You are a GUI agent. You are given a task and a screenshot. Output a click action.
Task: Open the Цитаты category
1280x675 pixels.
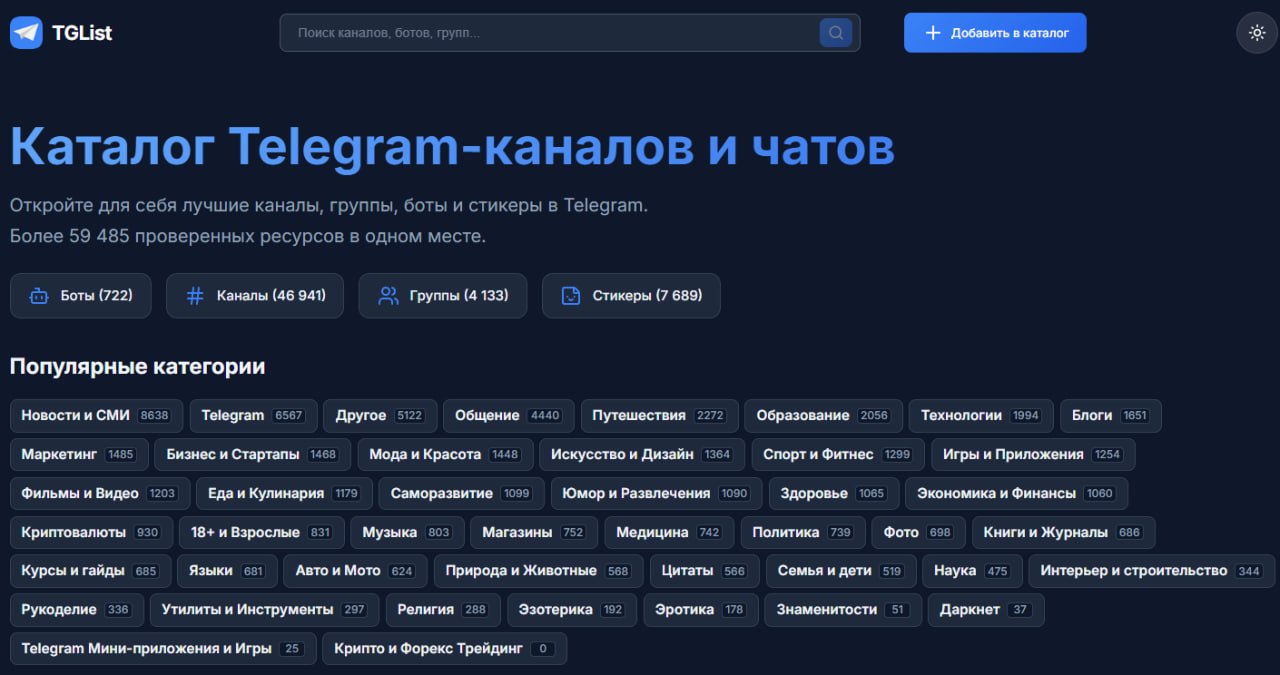point(704,571)
